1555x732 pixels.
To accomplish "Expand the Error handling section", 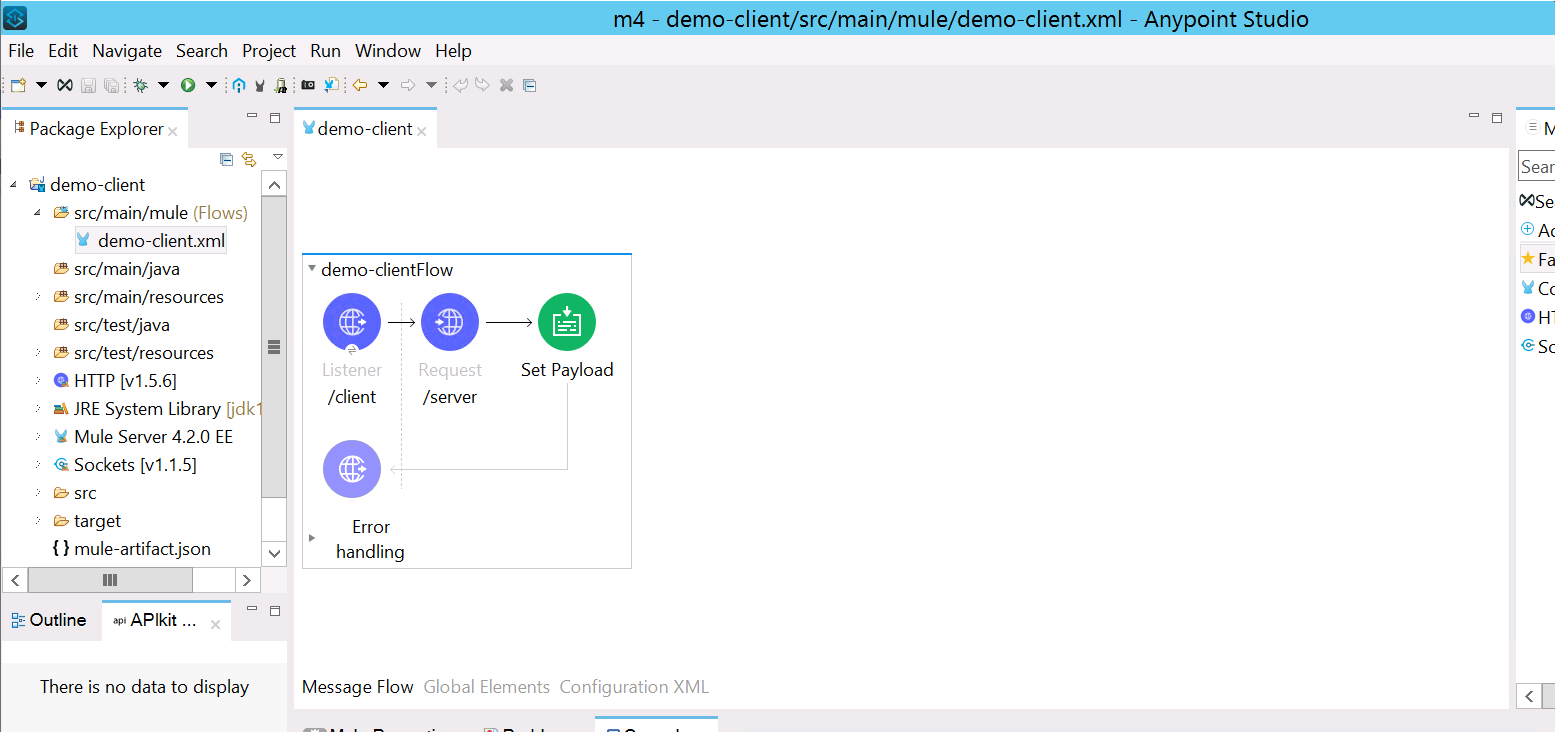I will click(x=312, y=538).
